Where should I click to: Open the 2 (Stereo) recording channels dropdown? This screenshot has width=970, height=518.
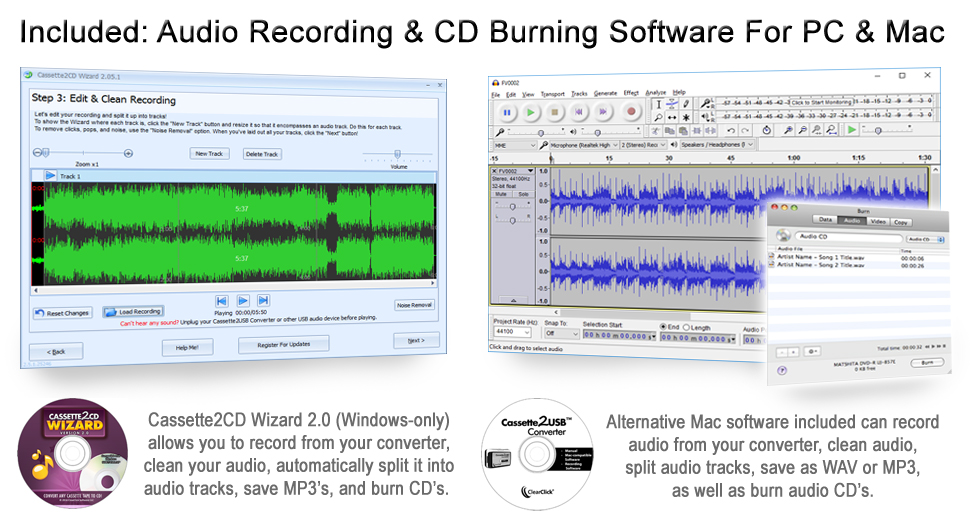click(x=643, y=145)
